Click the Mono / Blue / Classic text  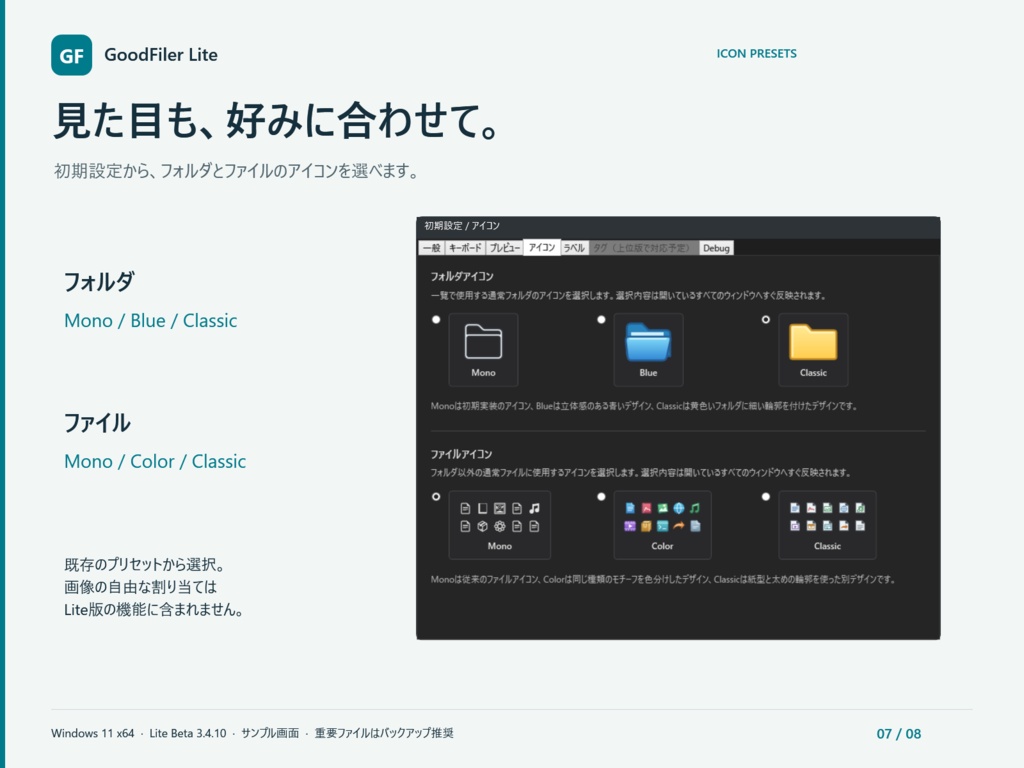pyautogui.click(x=151, y=321)
